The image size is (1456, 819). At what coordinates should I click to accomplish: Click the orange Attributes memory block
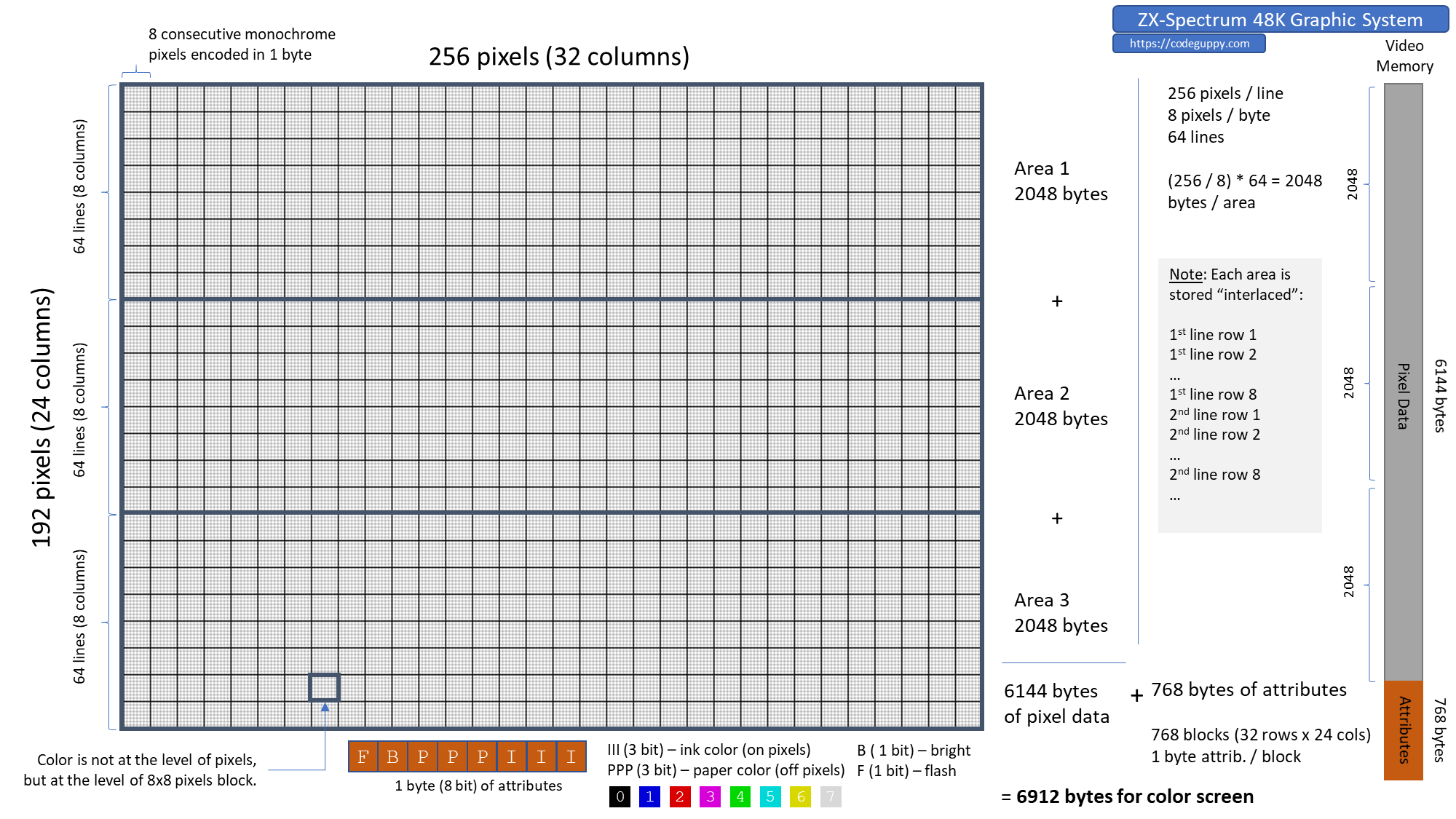(1403, 730)
